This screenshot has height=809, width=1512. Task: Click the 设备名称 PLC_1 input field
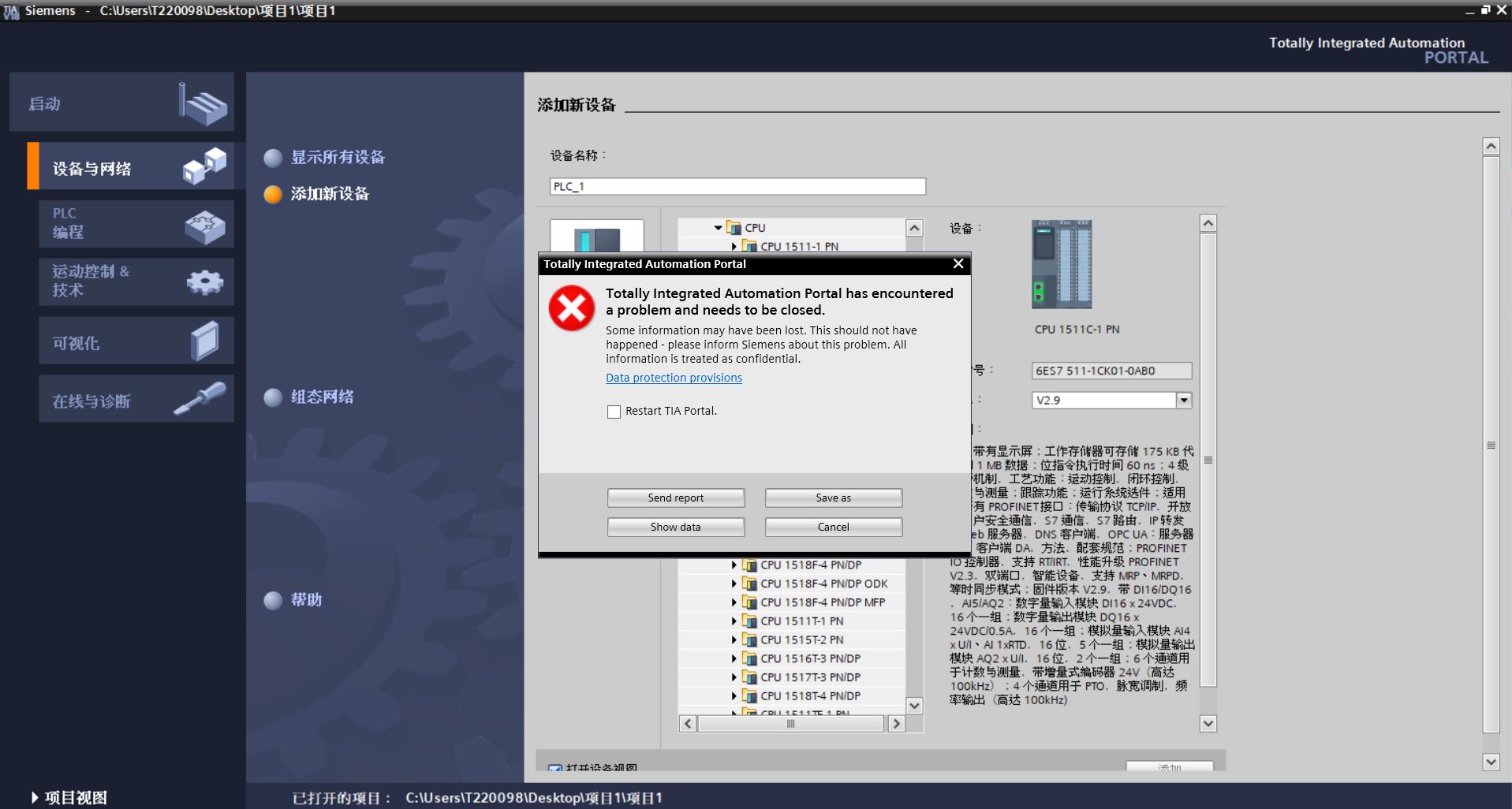pyautogui.click(x=737, y=187)
